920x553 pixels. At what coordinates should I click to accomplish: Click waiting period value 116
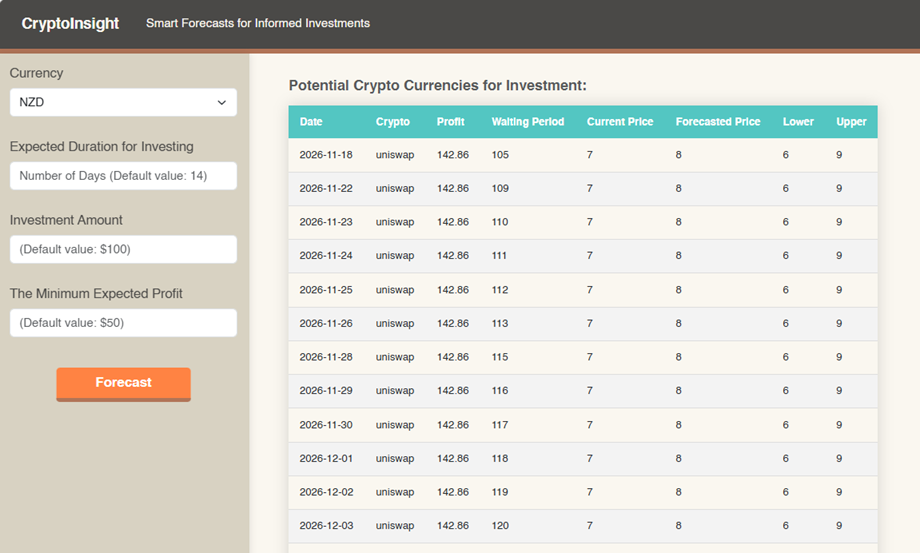click(x=500, y=390)
